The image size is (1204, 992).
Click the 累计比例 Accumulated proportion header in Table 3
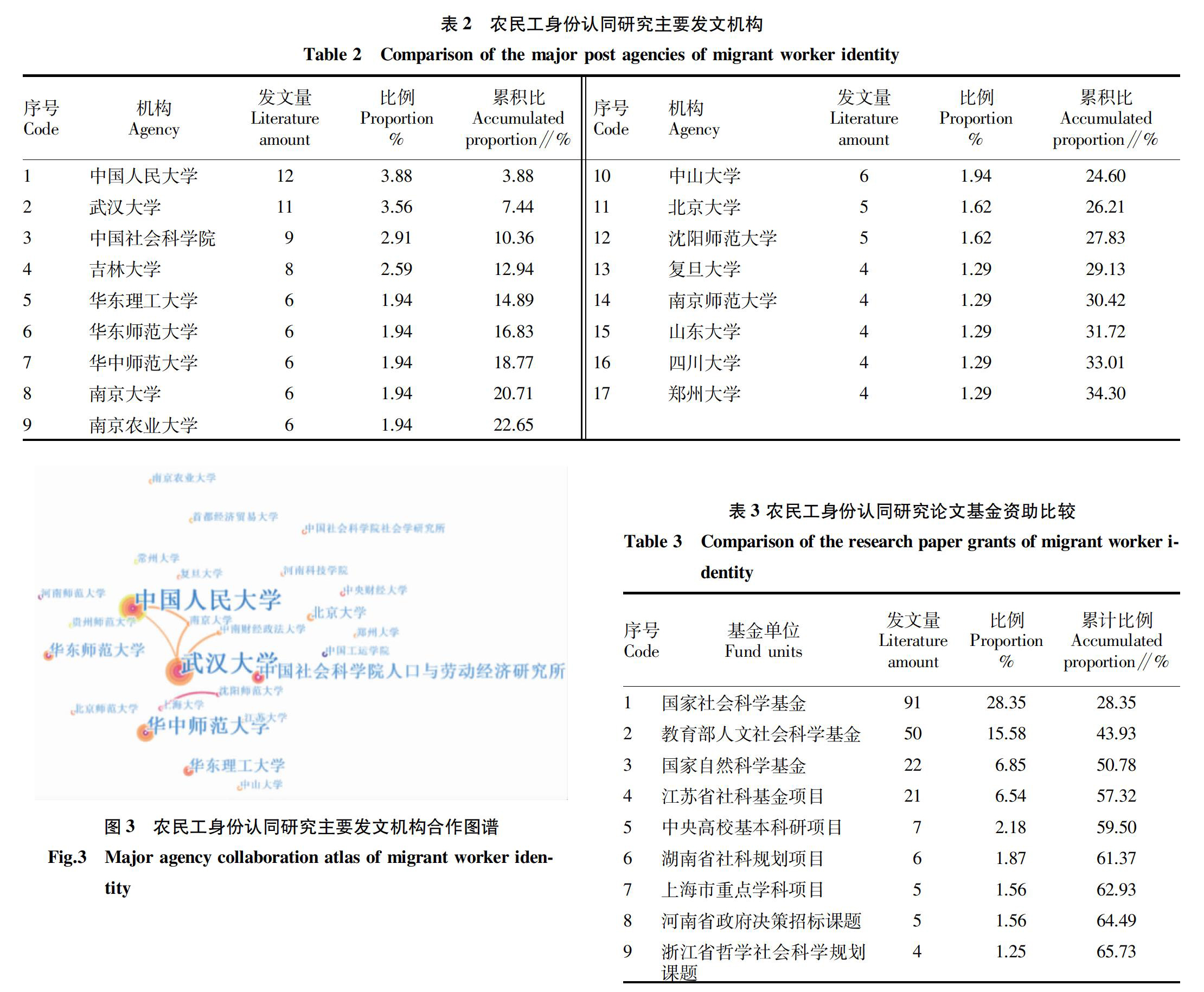coord(1117,641)
